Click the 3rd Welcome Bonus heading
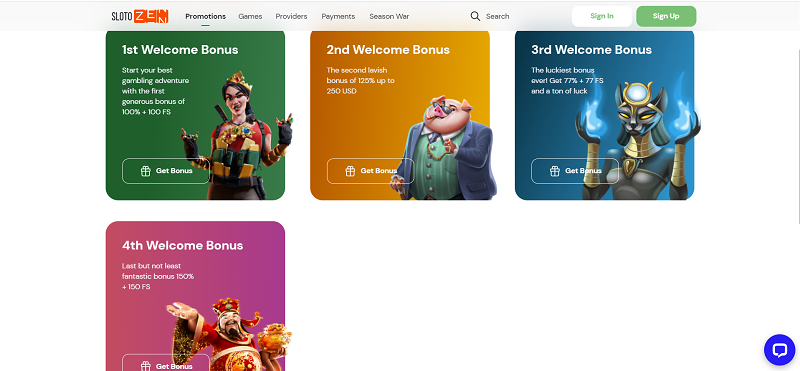800x371 pixels. [x=591, y=50]
